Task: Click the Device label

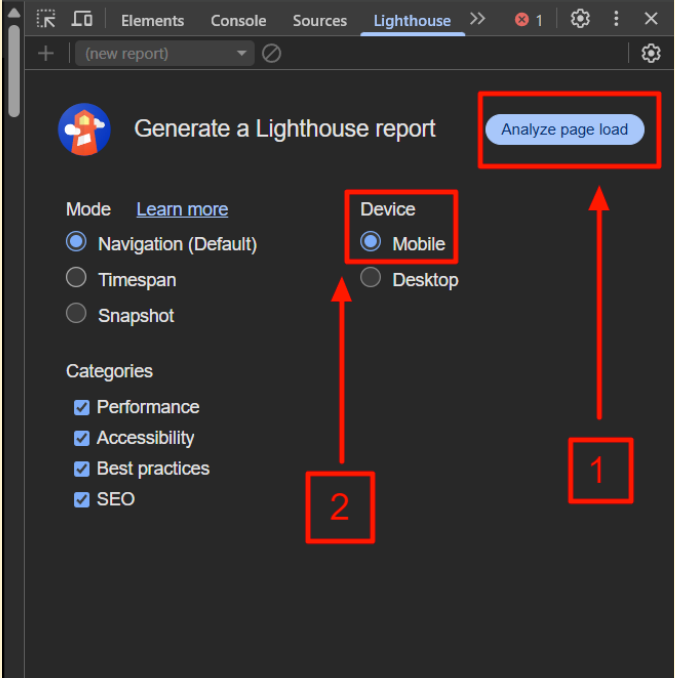Action: 388,209
